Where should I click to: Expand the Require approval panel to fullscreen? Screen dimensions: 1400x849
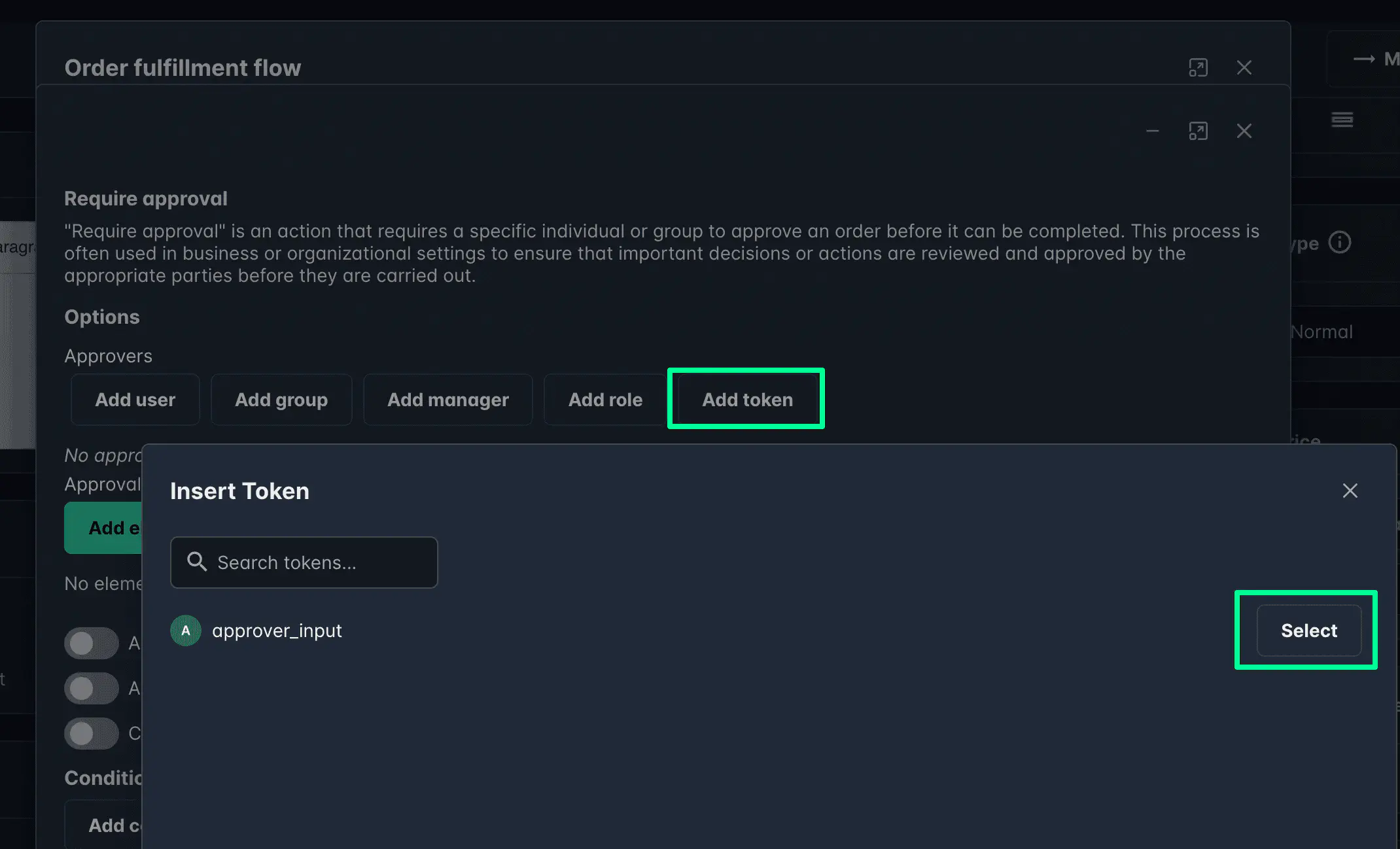pyautogui.click(x=1198, y=131)
